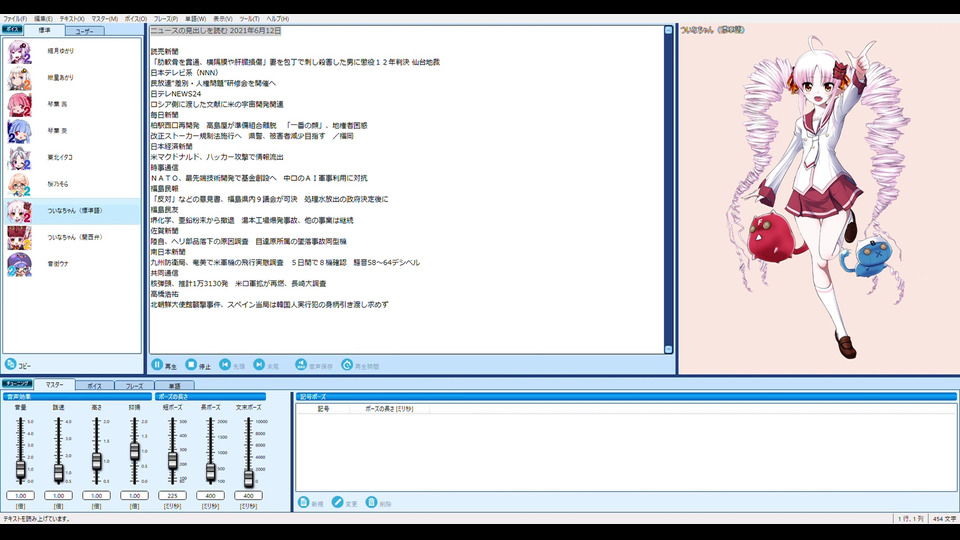Click the 記号 column header
Image resolution: width=960 pixels, height=540 pixels.
[x=323, y=408]
